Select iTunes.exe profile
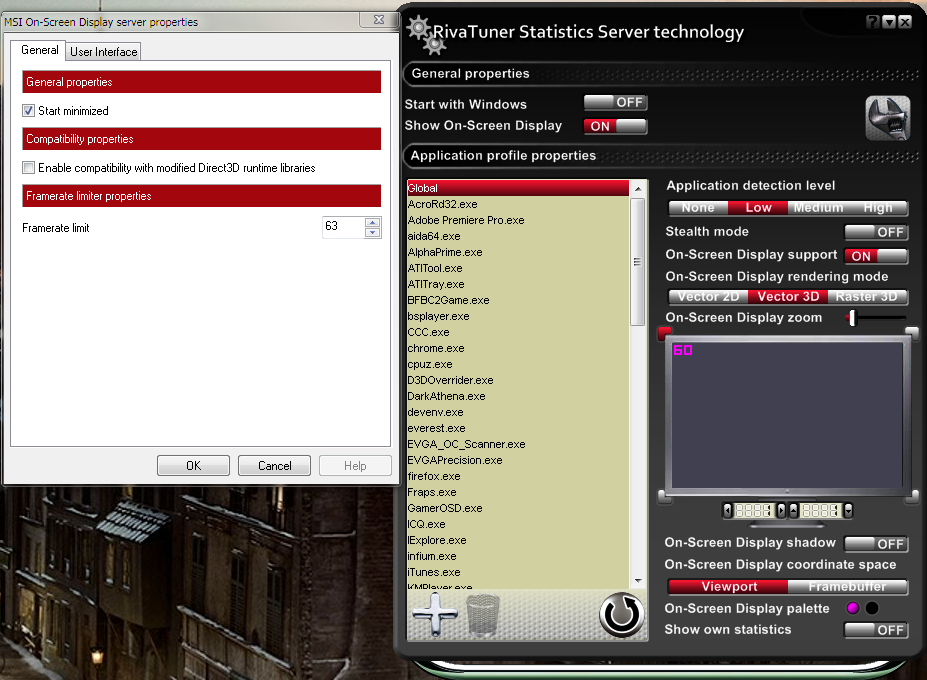Viewport: 927px width, 680px height. [x=518, y=572]
